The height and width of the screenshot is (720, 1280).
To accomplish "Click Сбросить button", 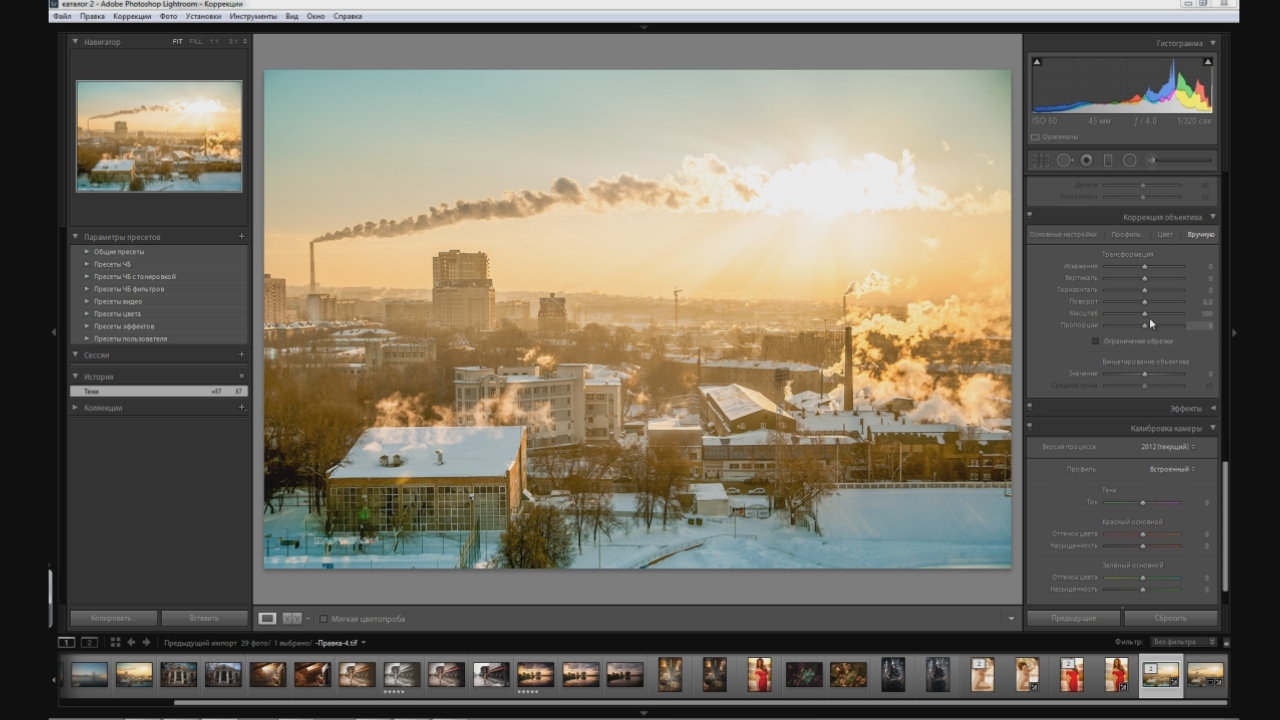I will pos(1171,618).
